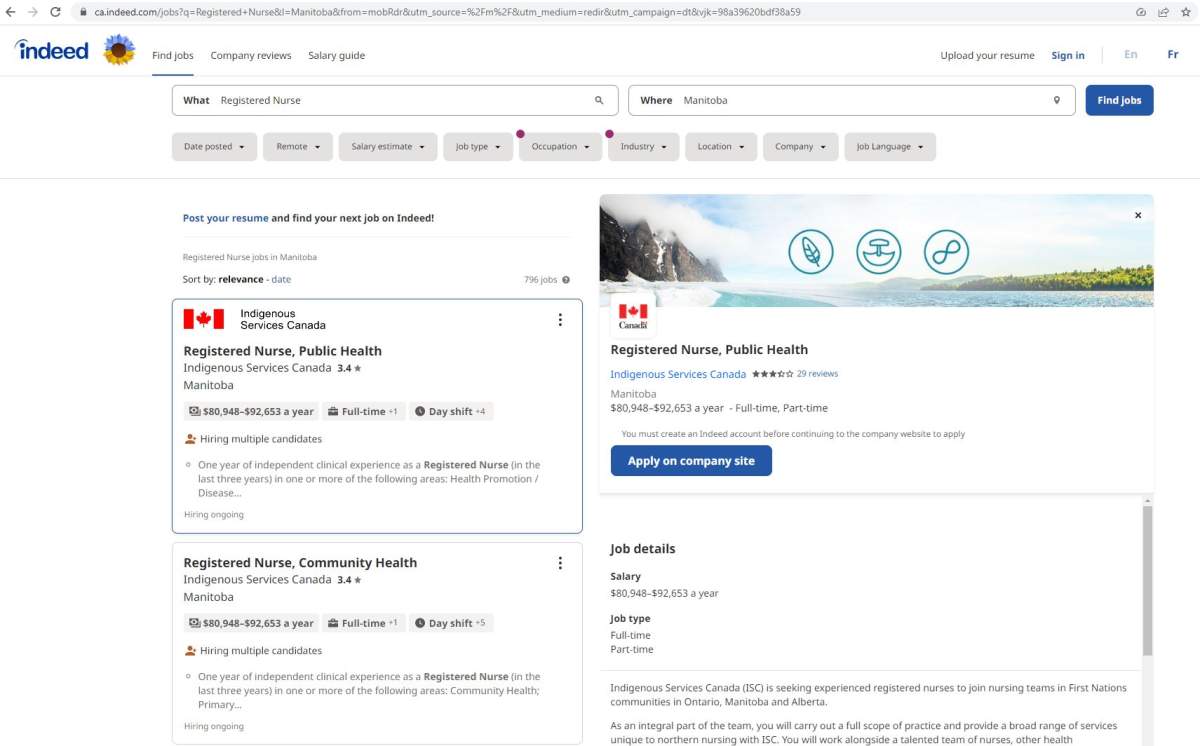Click the Sign in link
This screenshot has width=1200, height=746.
[1068, 56]
